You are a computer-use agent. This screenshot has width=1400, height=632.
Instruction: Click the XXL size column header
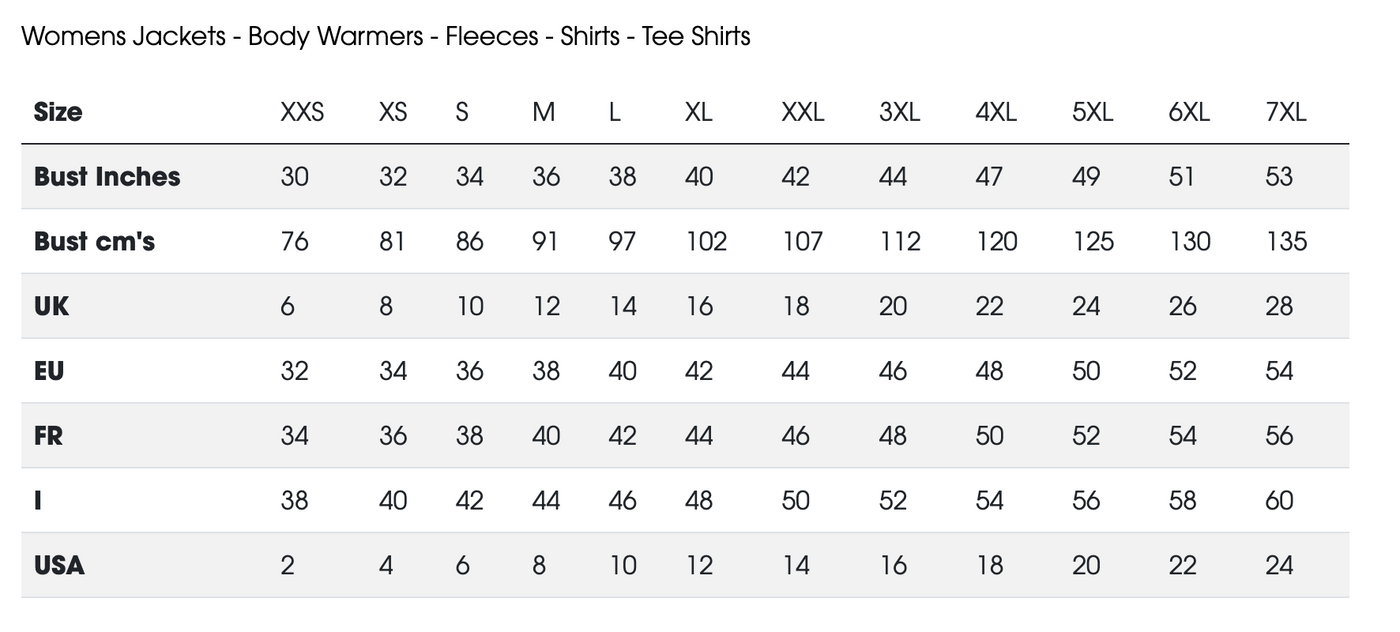pyautogui.click(x=802, y=112)
